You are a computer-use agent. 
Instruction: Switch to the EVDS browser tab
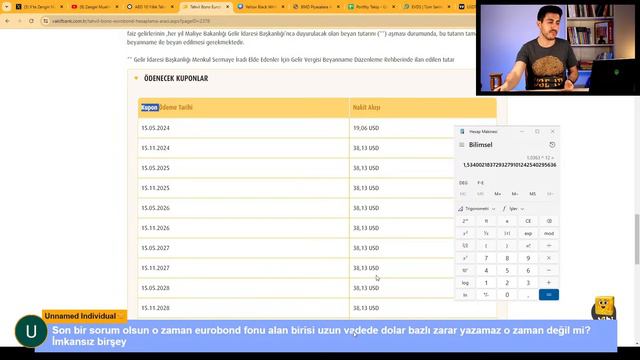tap(426, 7)
